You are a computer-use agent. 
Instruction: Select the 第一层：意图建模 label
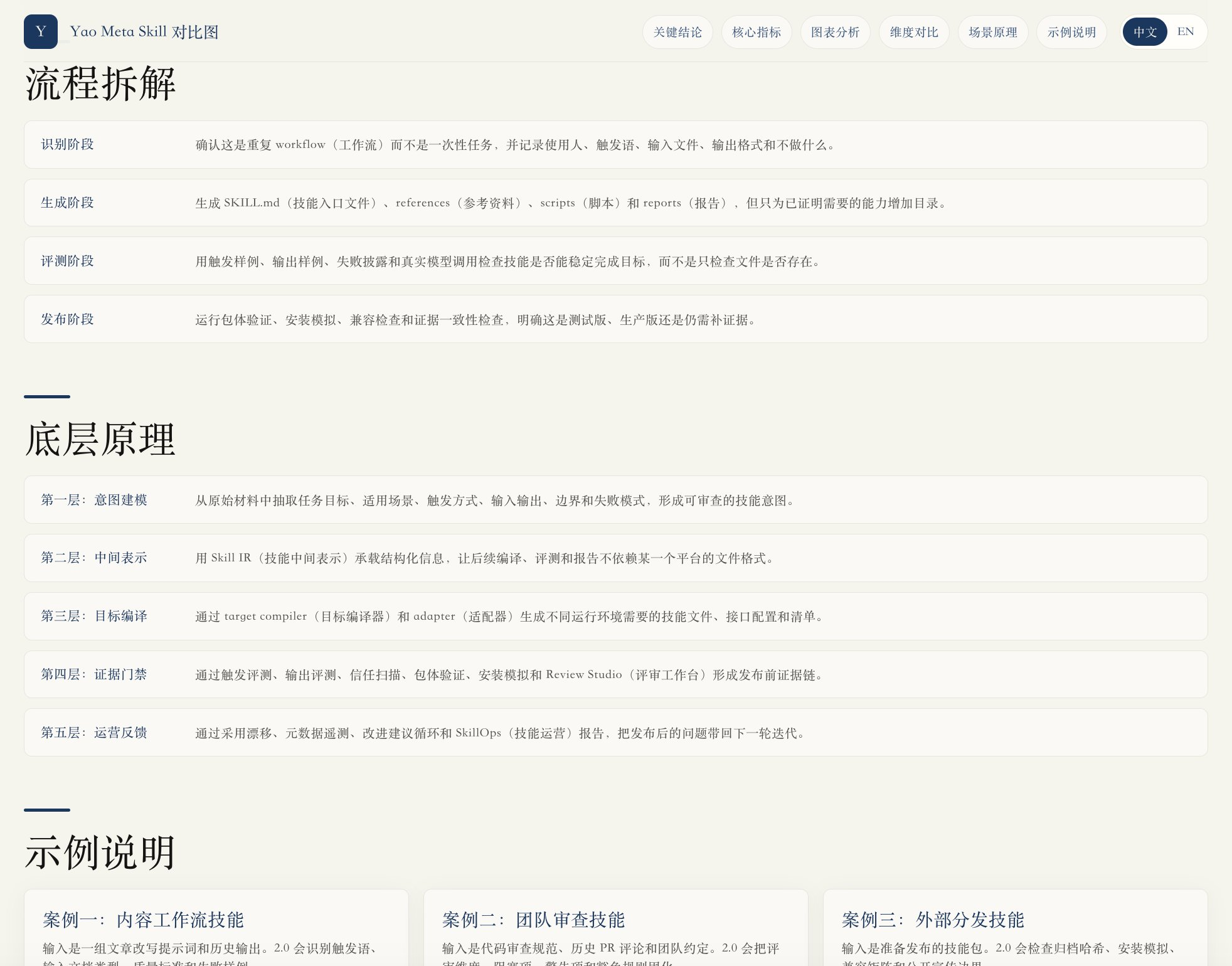tap(94, 500)
